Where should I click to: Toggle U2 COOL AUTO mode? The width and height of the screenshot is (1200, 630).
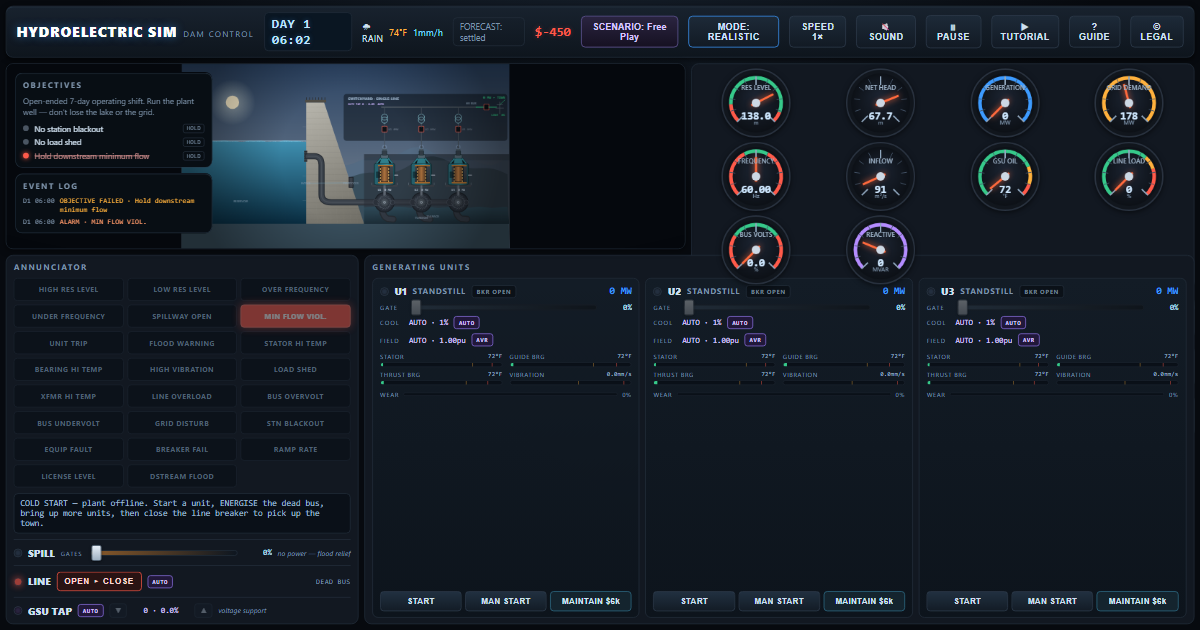point(739,323)
